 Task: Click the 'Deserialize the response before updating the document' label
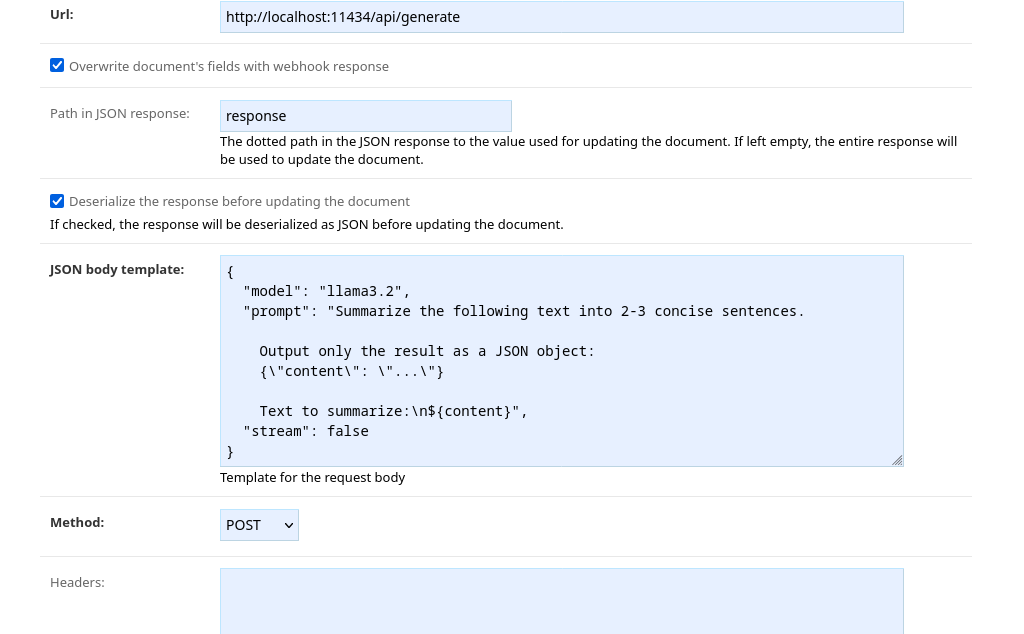(x=240, y=202)
